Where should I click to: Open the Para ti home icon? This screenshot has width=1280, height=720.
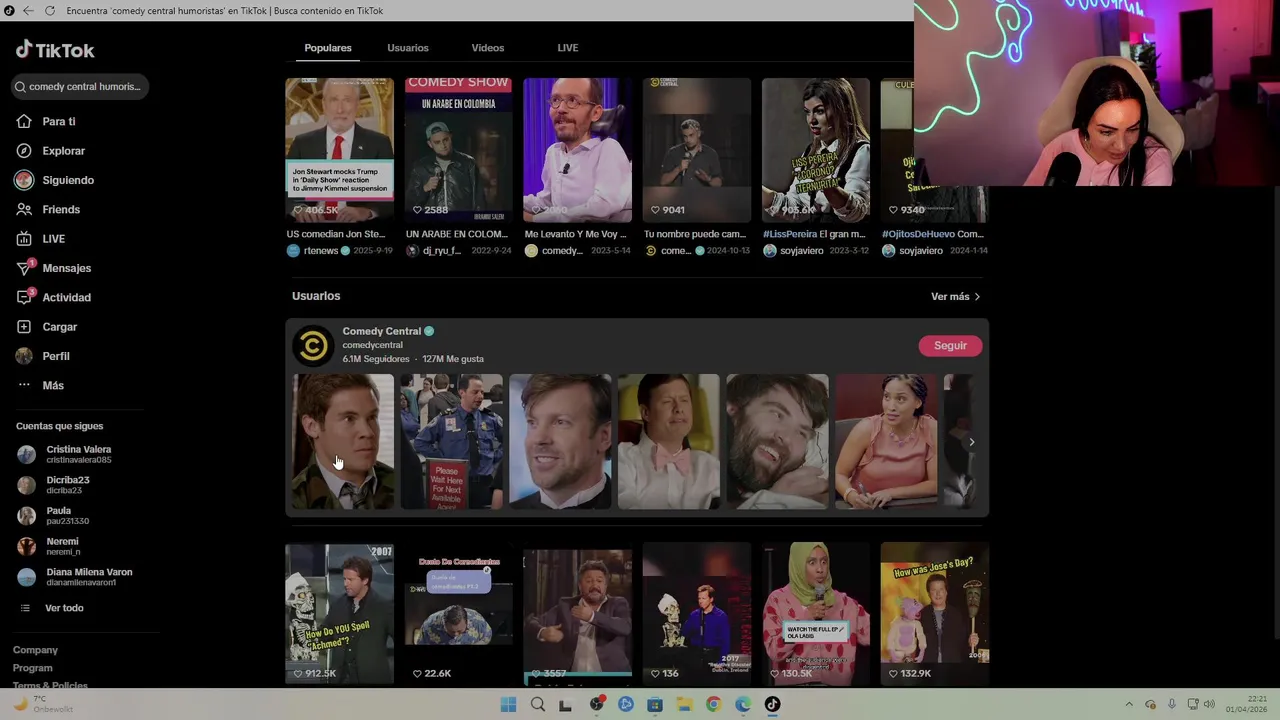(x=24, y=121)
